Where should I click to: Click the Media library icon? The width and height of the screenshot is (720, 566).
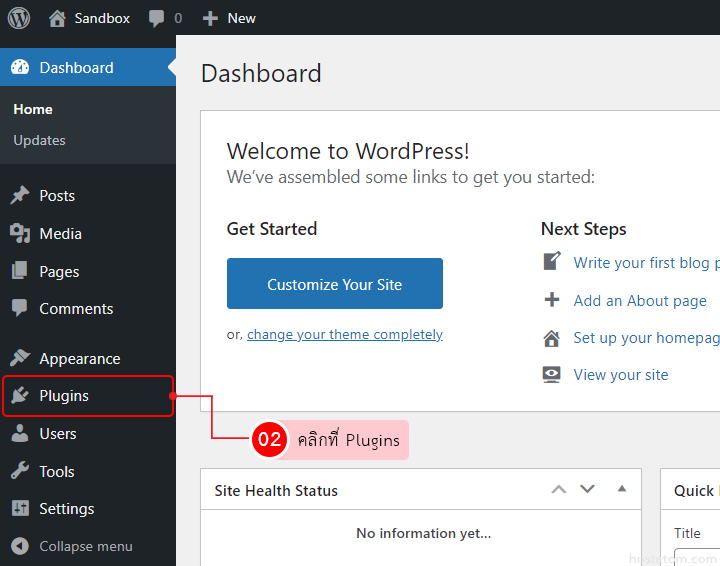click(x=20, y=234)
